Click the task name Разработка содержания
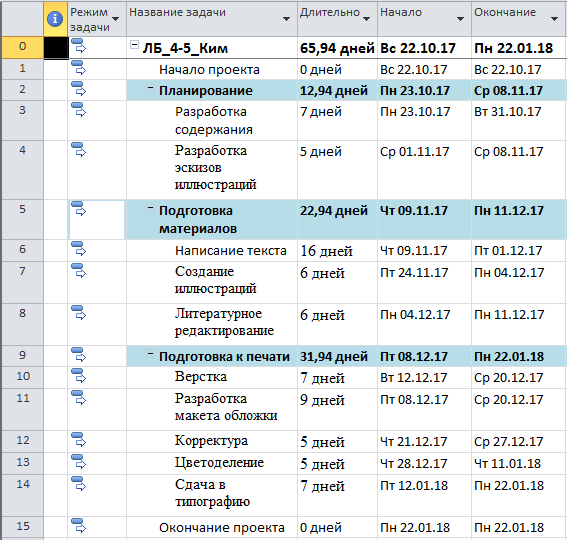This screenshot has height=540, width=567. tap(214, 120)
